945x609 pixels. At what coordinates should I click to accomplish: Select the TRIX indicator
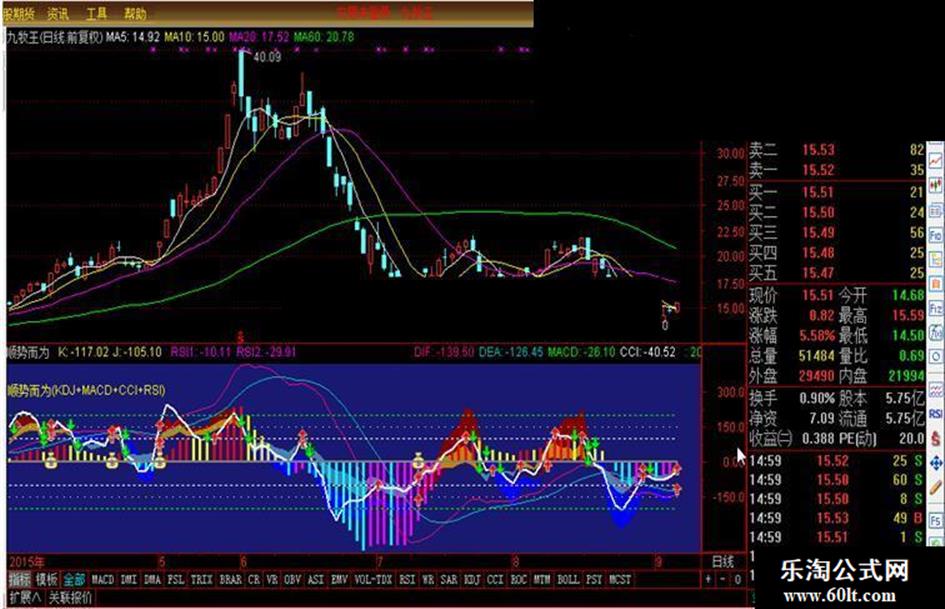[x=201, y=579]
